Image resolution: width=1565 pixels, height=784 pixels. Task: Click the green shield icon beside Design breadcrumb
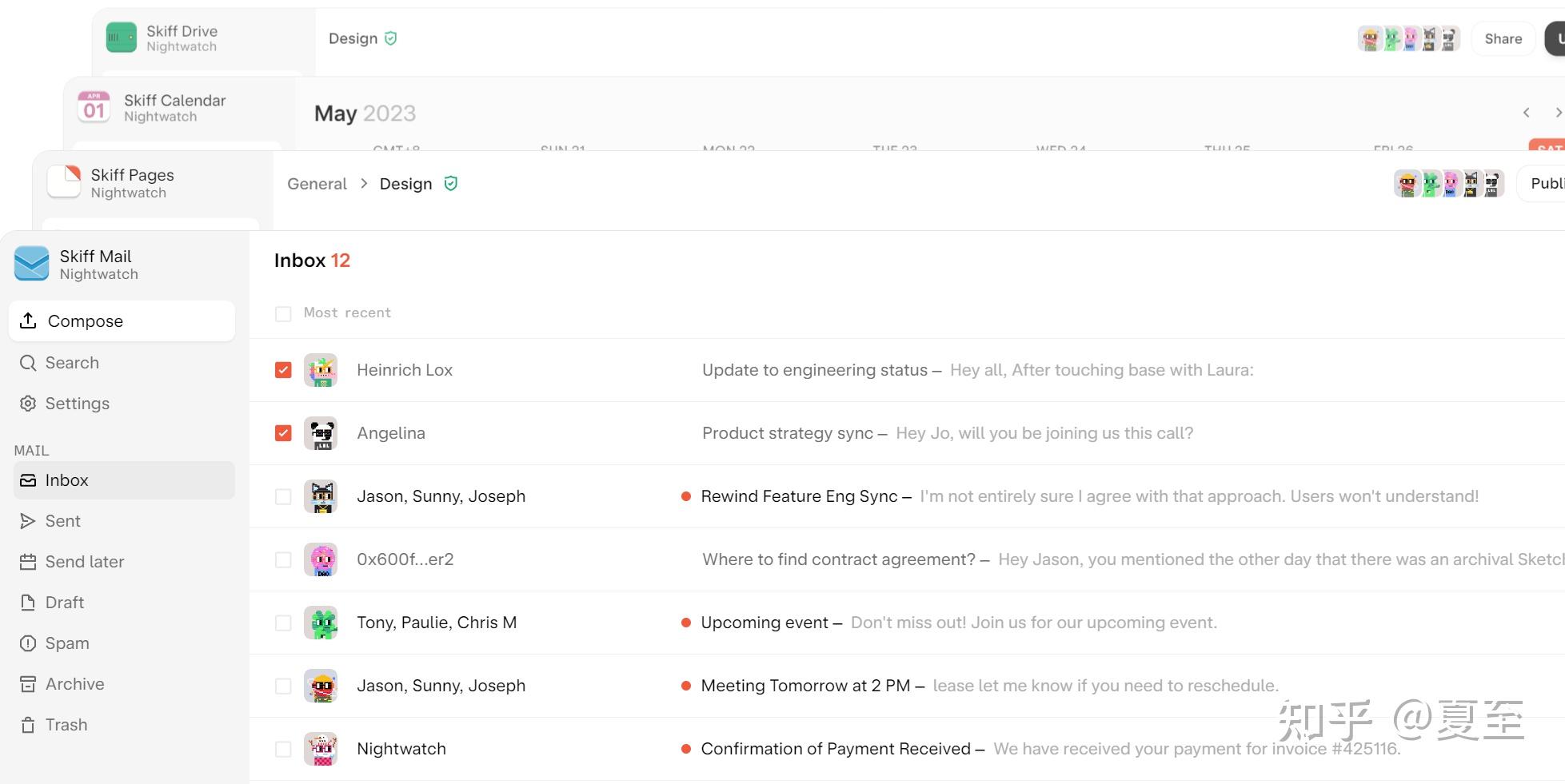pos(451,184)
